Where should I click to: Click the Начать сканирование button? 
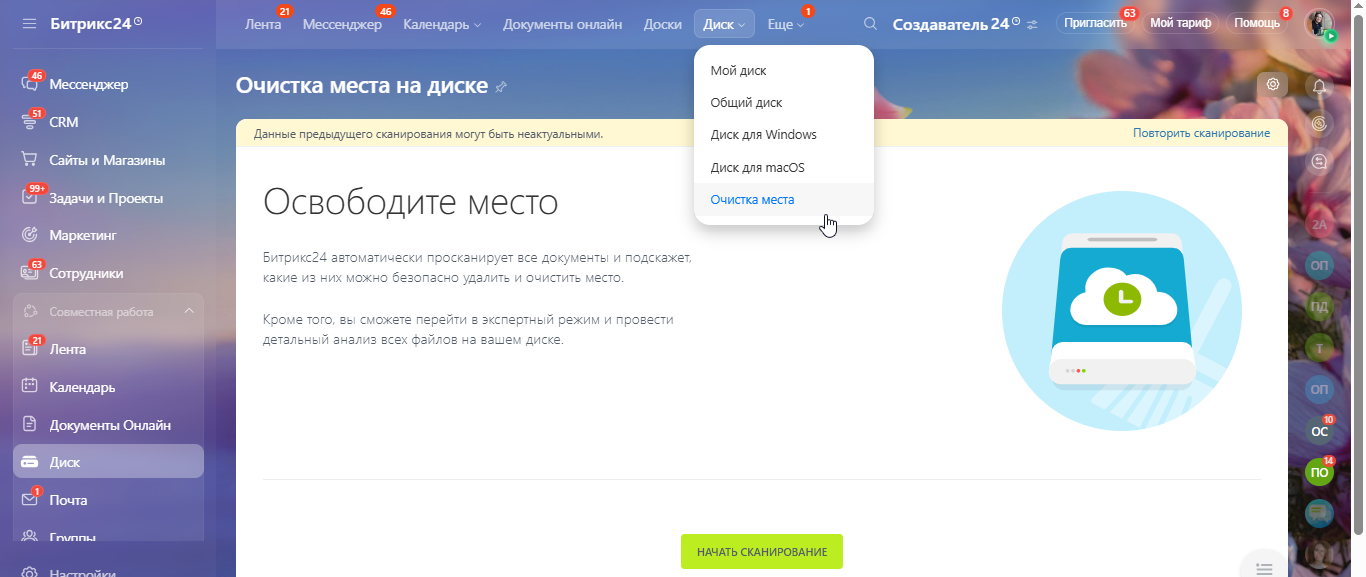[762, 552]
